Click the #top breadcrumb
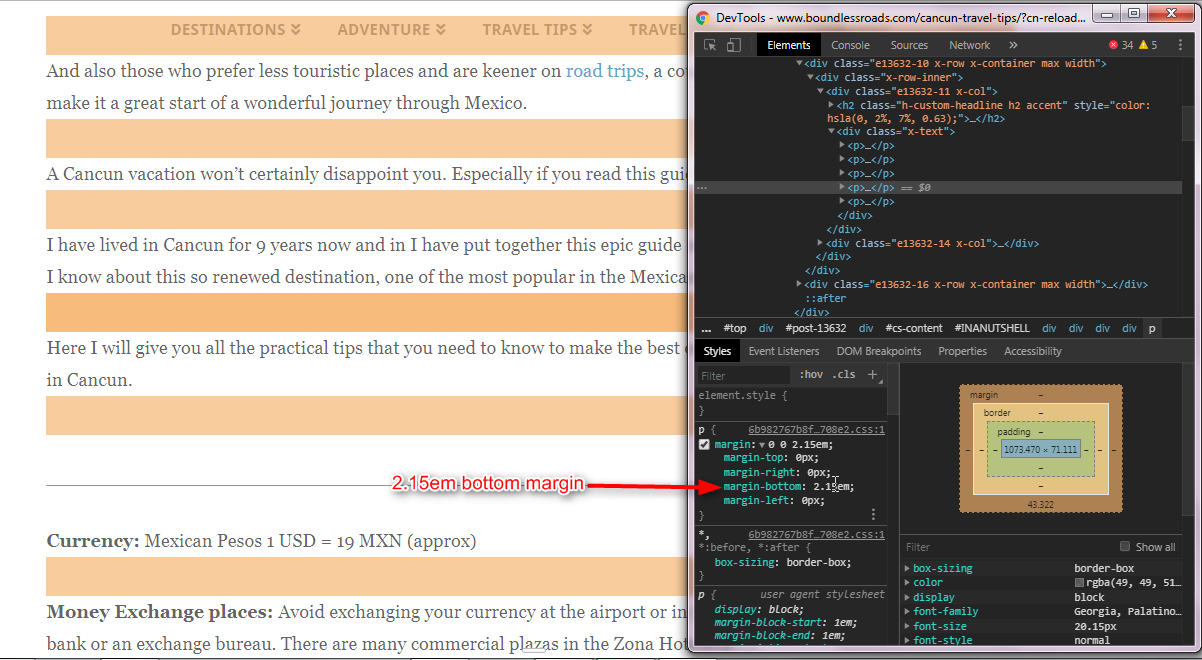This screenshot has height=660, width=1202. (735, 328)
